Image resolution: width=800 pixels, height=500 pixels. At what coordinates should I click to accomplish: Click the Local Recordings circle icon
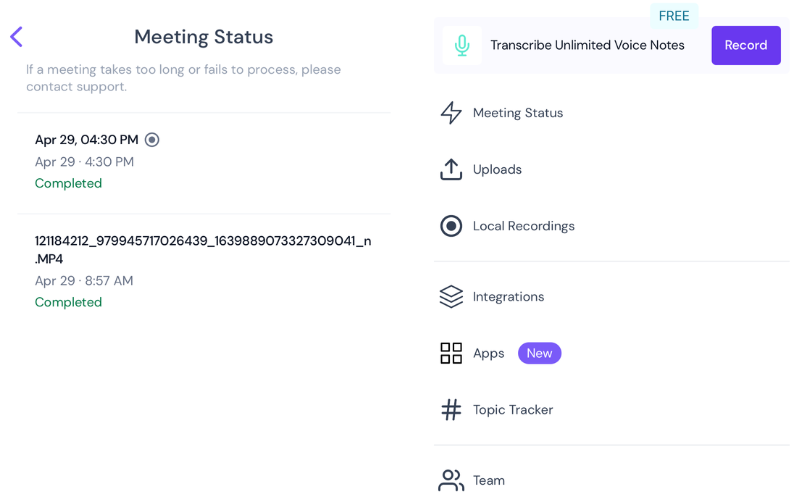tap(451, 226)
